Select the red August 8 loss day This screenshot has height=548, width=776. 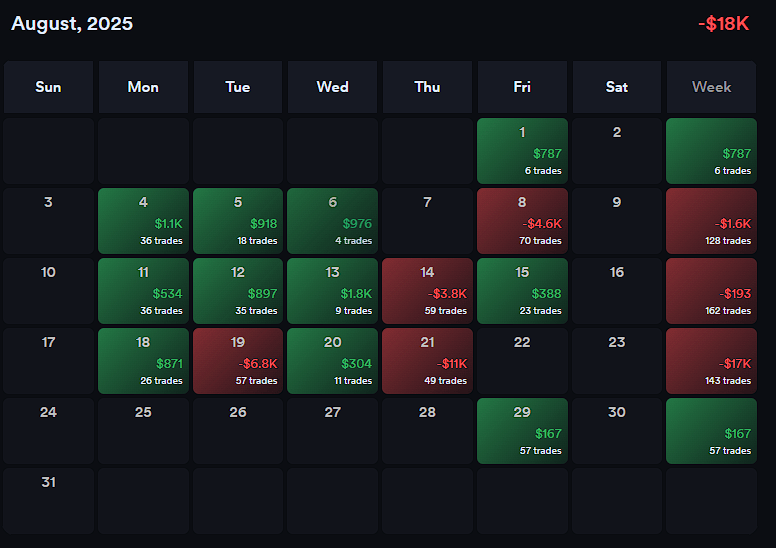pyautogui.click(x=522, y=221)
